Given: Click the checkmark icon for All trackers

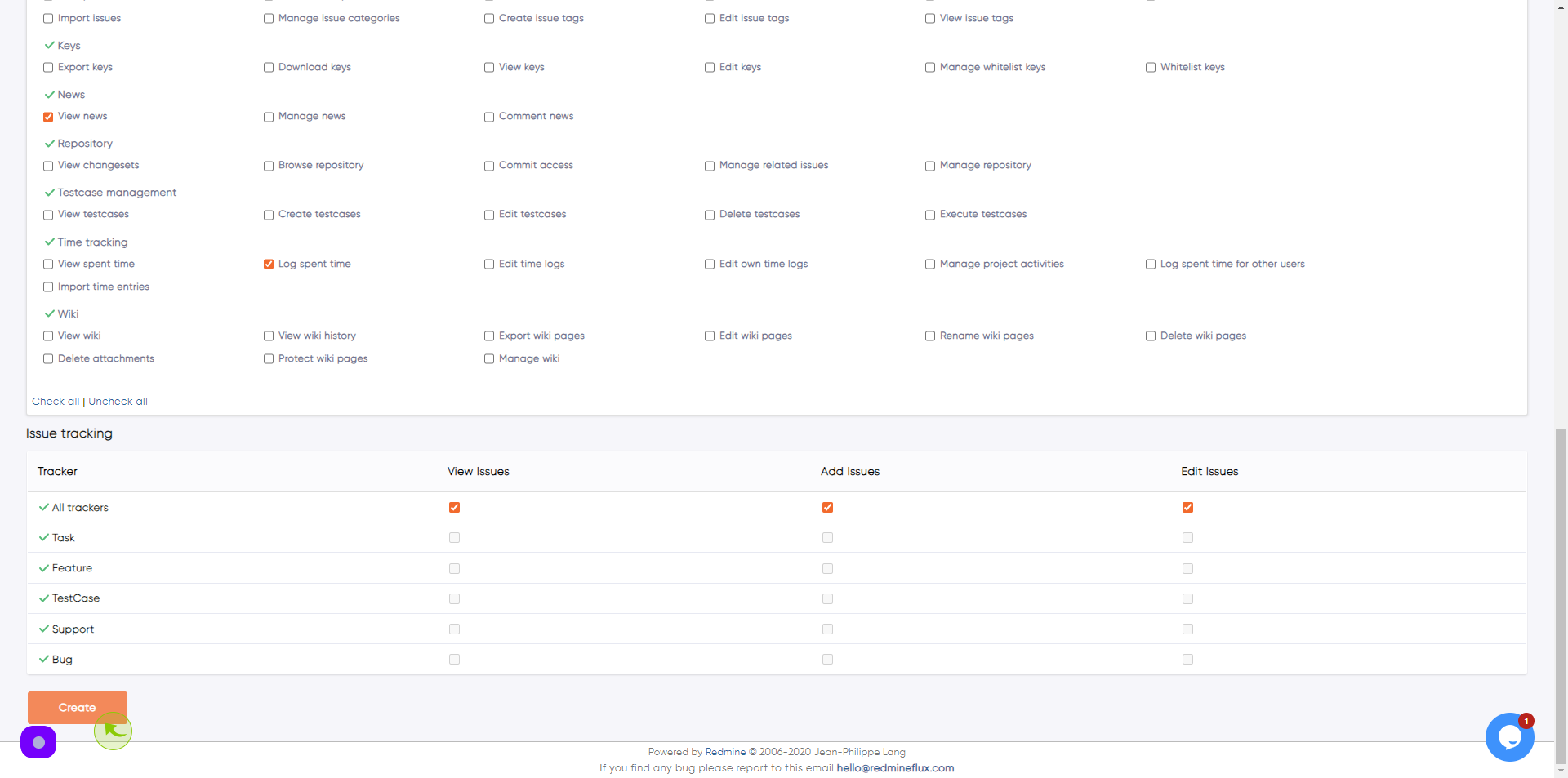Looking at the screenshot, I should point(44,507).
